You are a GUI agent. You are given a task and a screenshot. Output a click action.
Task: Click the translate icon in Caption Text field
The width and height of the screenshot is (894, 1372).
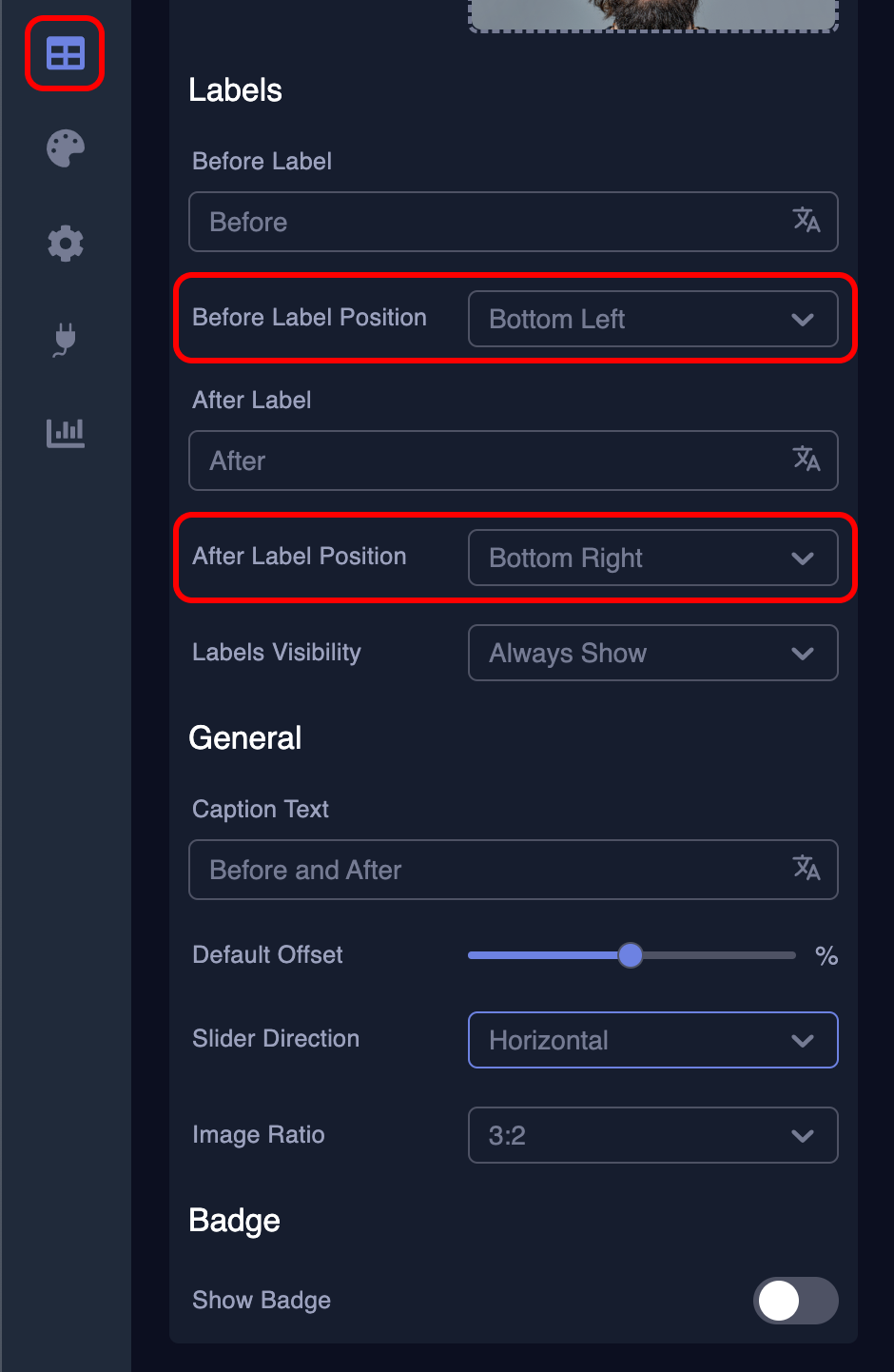click(x=807, y=869)
